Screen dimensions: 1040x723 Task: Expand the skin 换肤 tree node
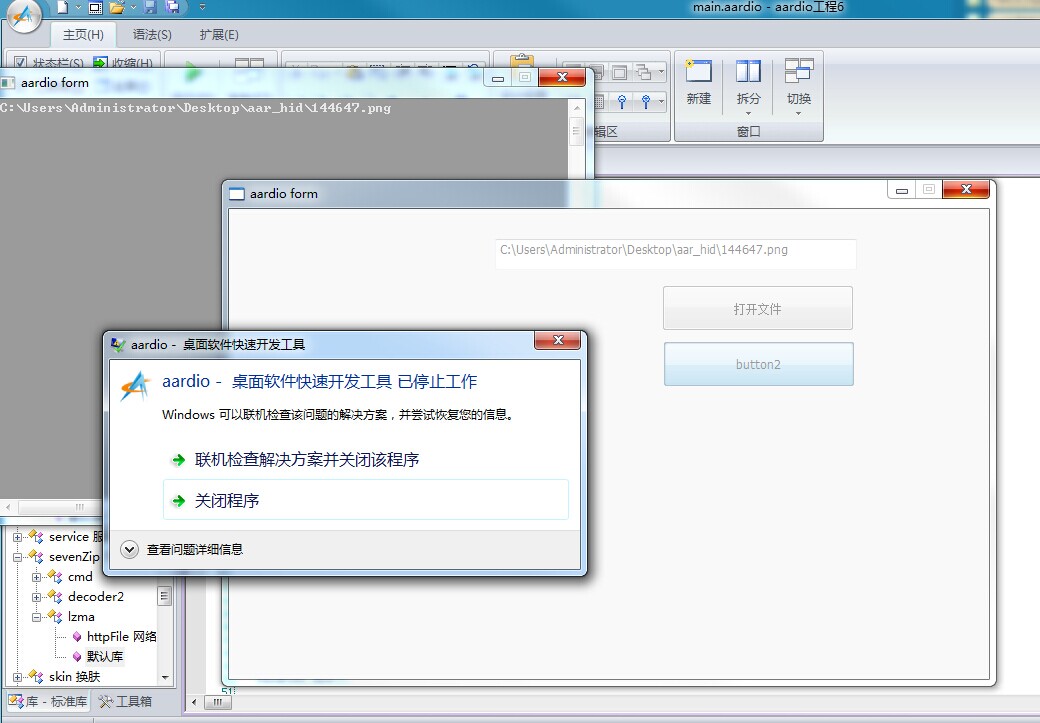tap(17, 677)
